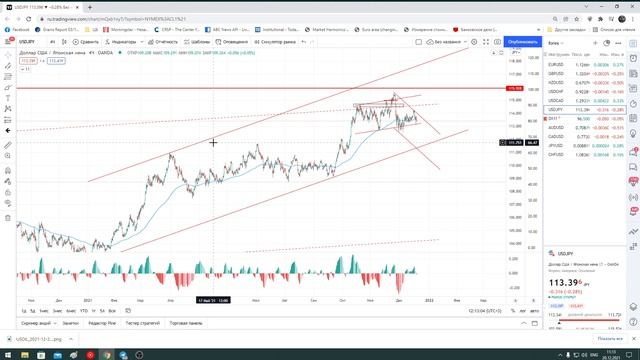Add a symbol to the watchlist

(595, 43)
